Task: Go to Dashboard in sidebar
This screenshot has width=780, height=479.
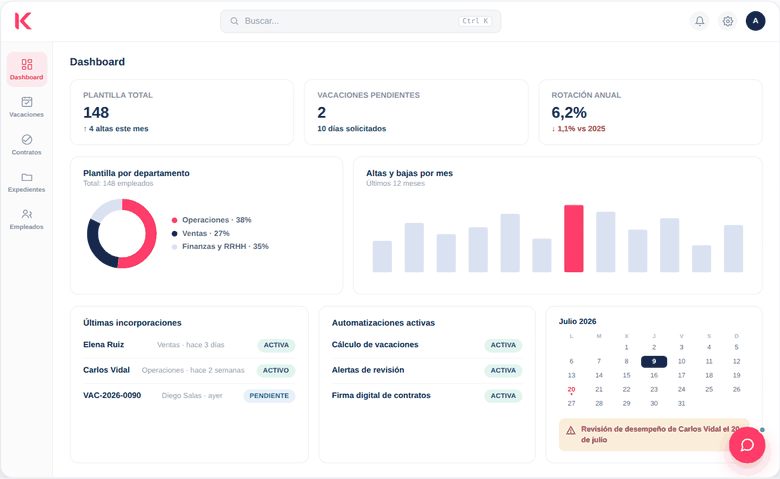Action: [x=27, y=70]
